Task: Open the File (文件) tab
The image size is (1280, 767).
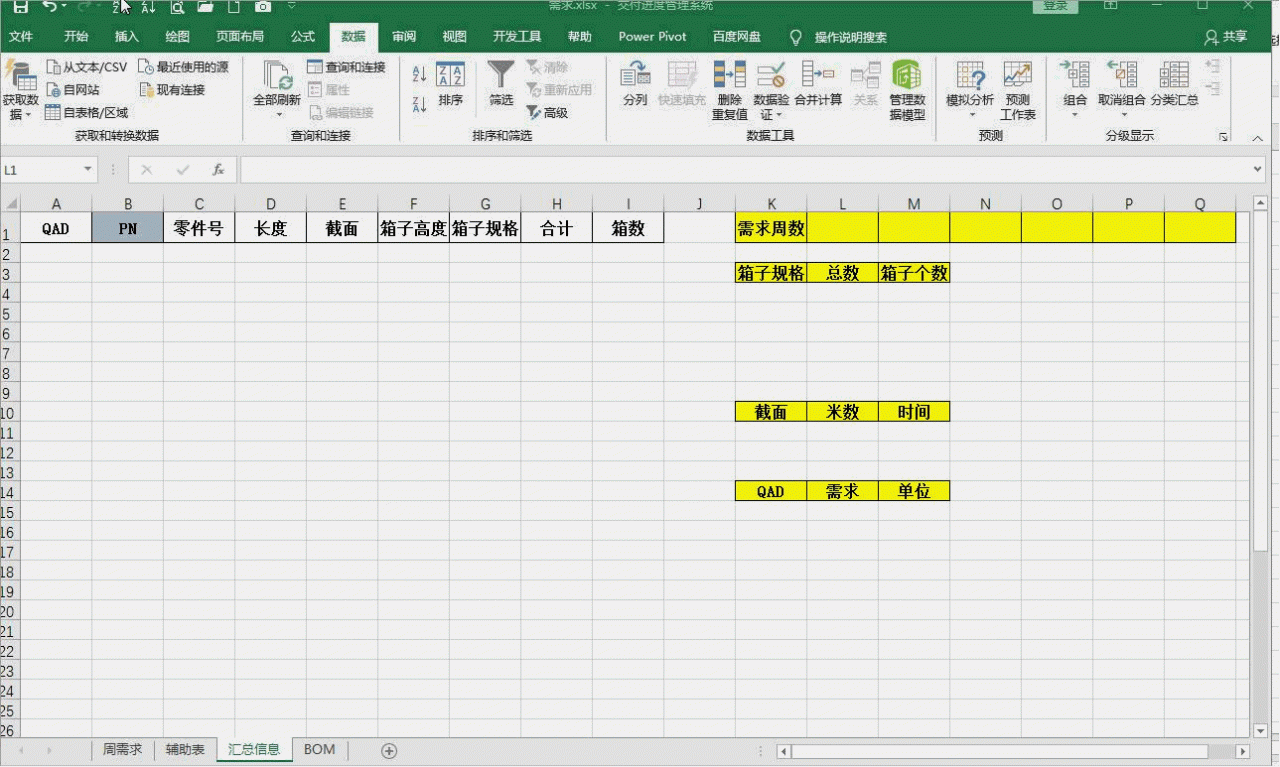Action: [x=21, y=37]
